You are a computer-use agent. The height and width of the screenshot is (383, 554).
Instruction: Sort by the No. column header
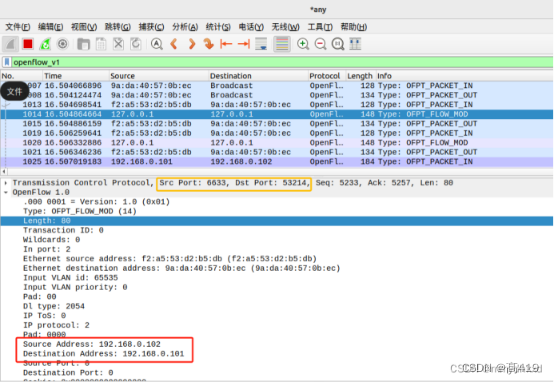(x=21, y=76)
